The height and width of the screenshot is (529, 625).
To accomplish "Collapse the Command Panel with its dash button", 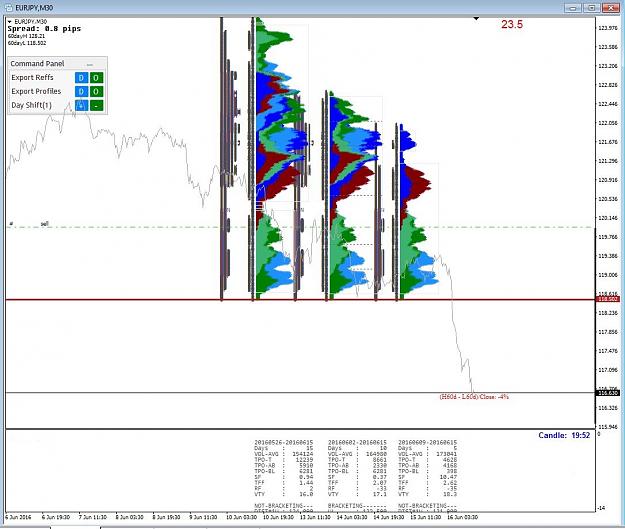I will tap(90, 64).
